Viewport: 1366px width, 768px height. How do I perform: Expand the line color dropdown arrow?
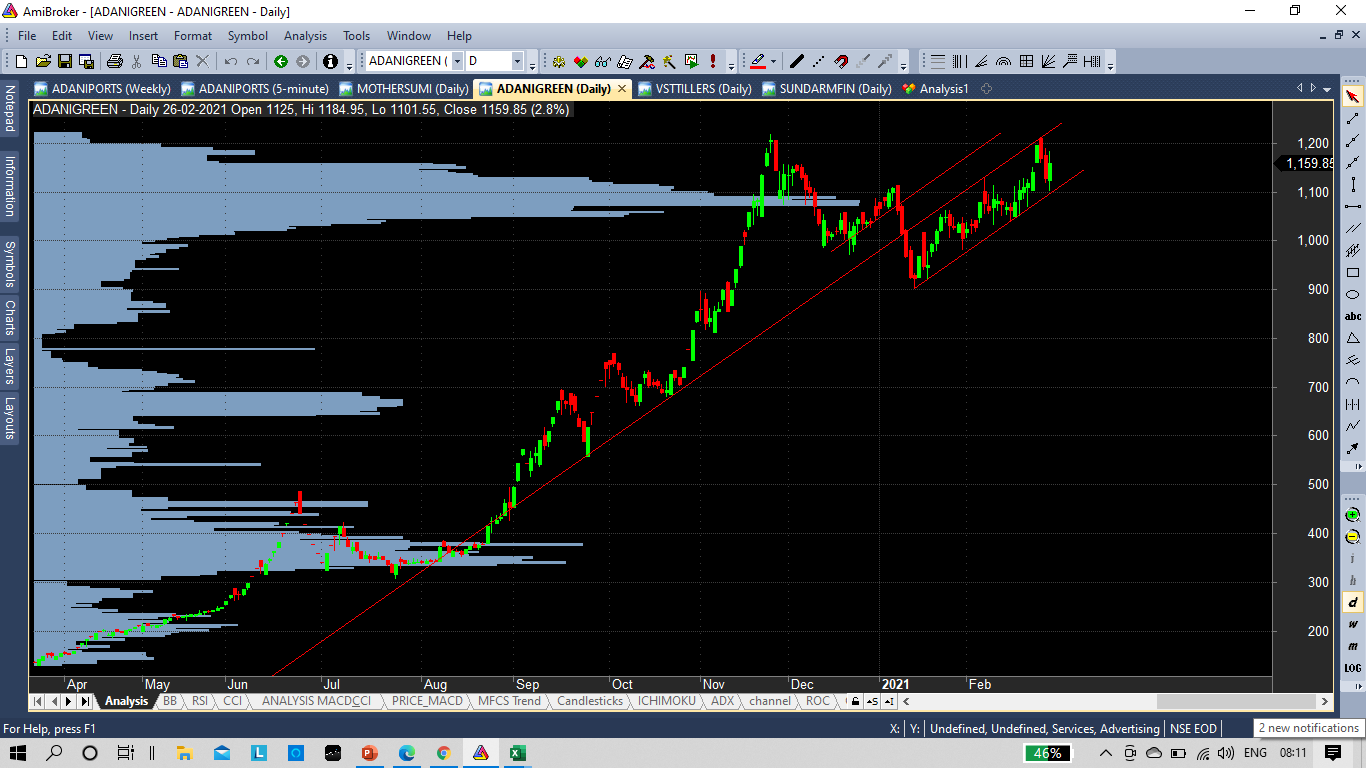tap(774, 61)
